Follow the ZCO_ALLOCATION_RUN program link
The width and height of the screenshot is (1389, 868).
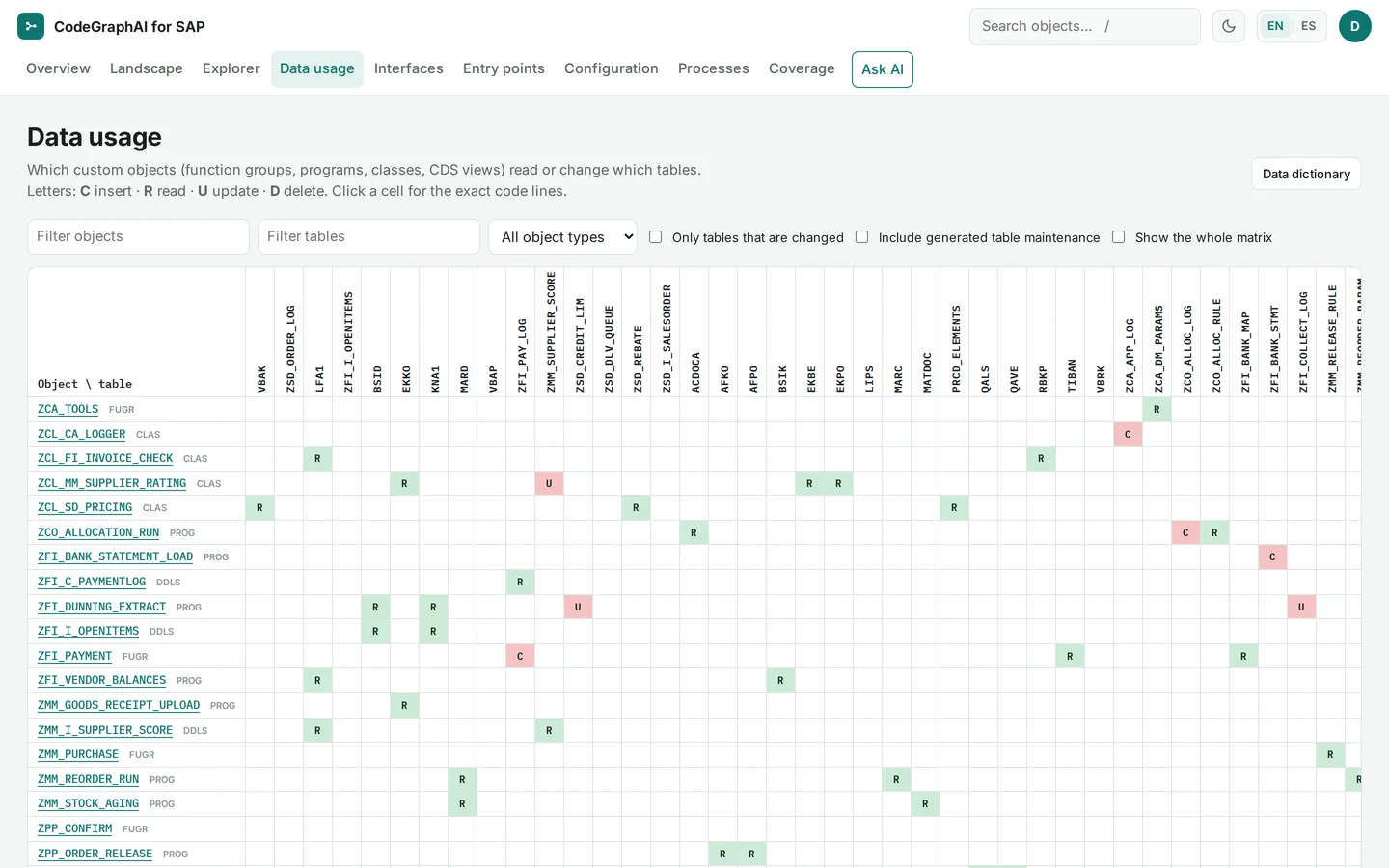[98, 533]
